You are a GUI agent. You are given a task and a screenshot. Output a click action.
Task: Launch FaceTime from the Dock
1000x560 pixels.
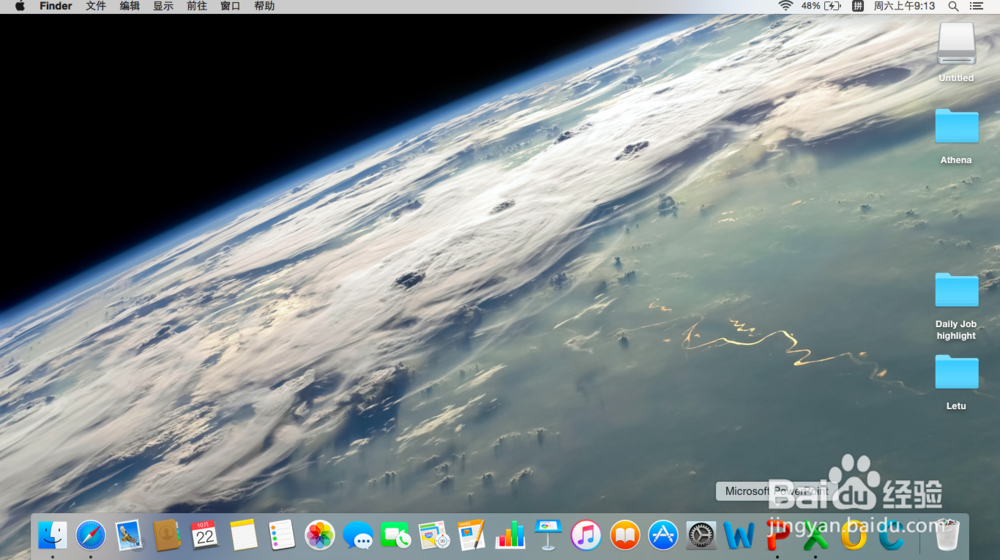tap(395, 534)
